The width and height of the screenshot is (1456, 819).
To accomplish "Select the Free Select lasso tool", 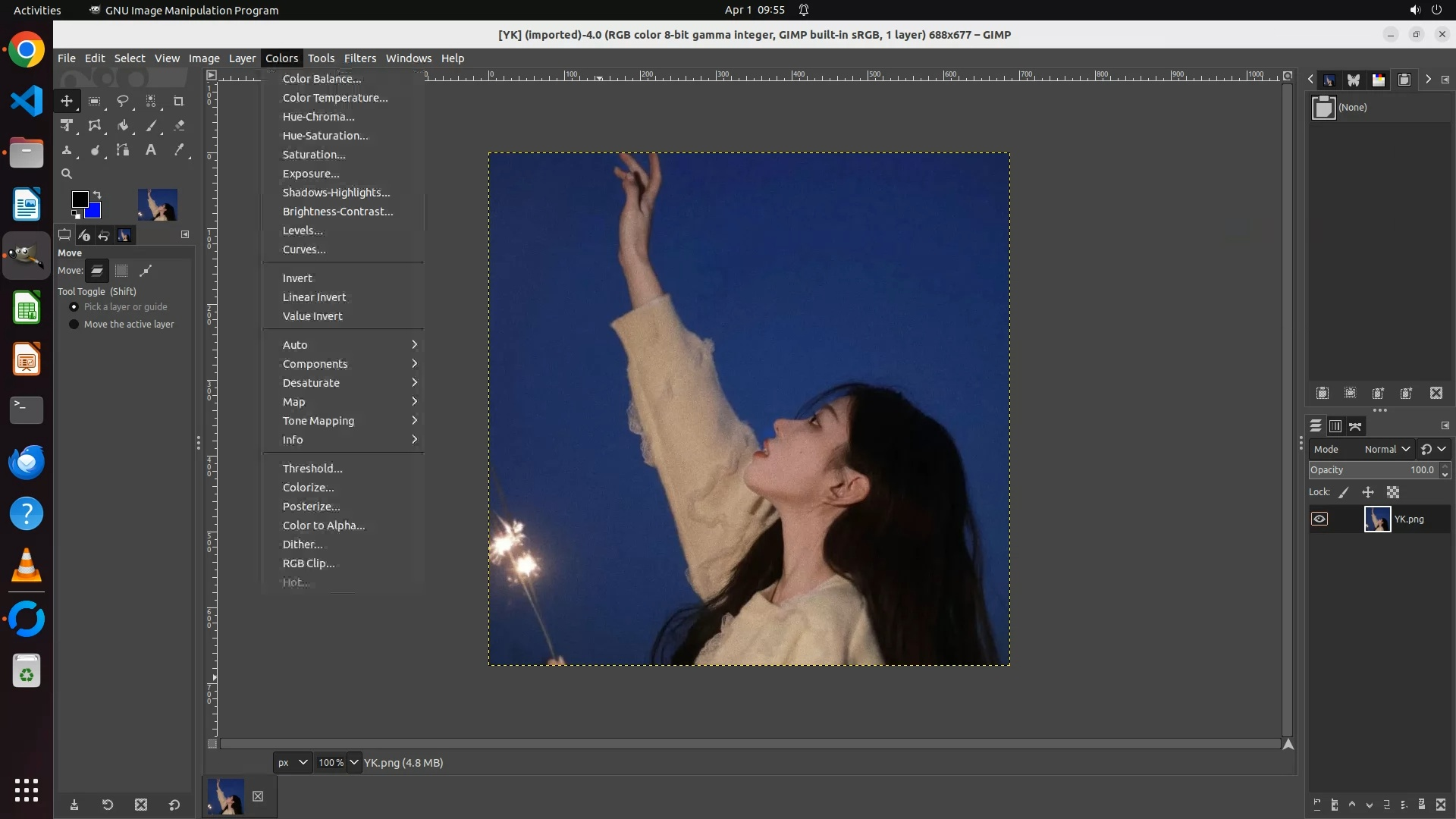I will coord(122,101).
